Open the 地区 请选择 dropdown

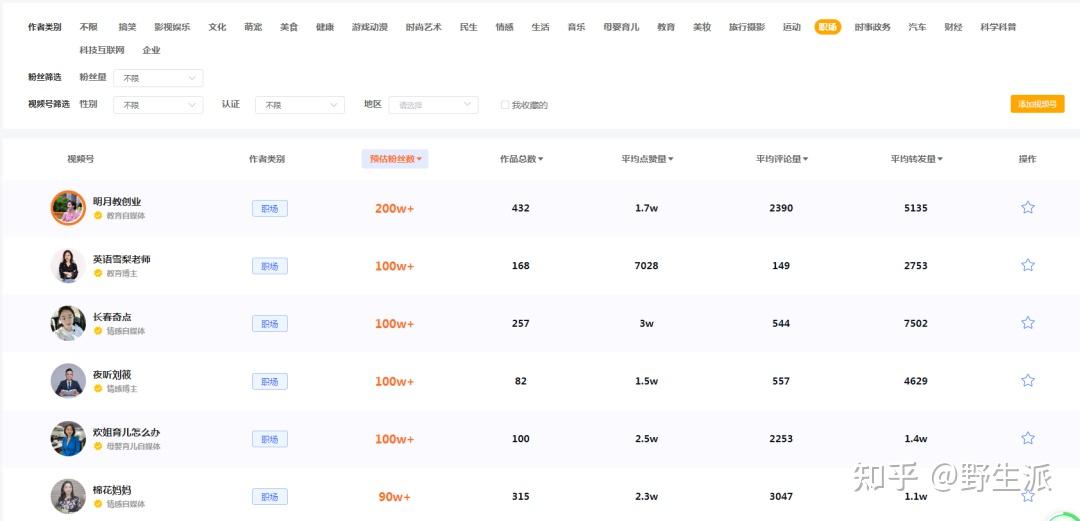pos(433,105)
